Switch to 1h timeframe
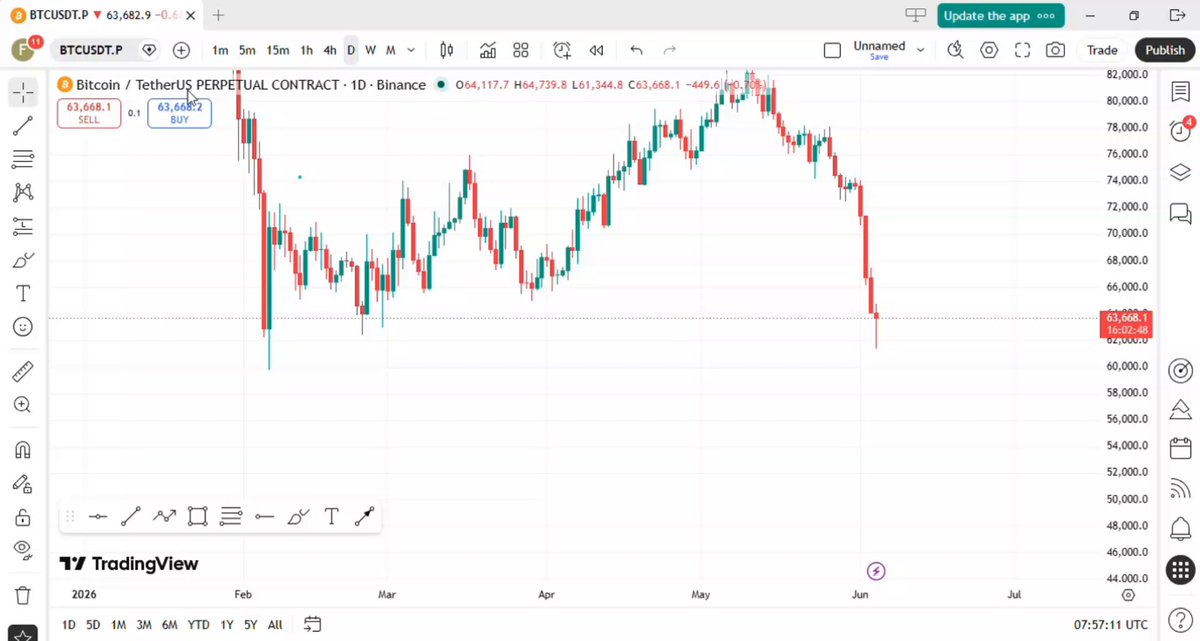Image resolution: width=1200 pixels, height=641 pixels. (307, 50)
